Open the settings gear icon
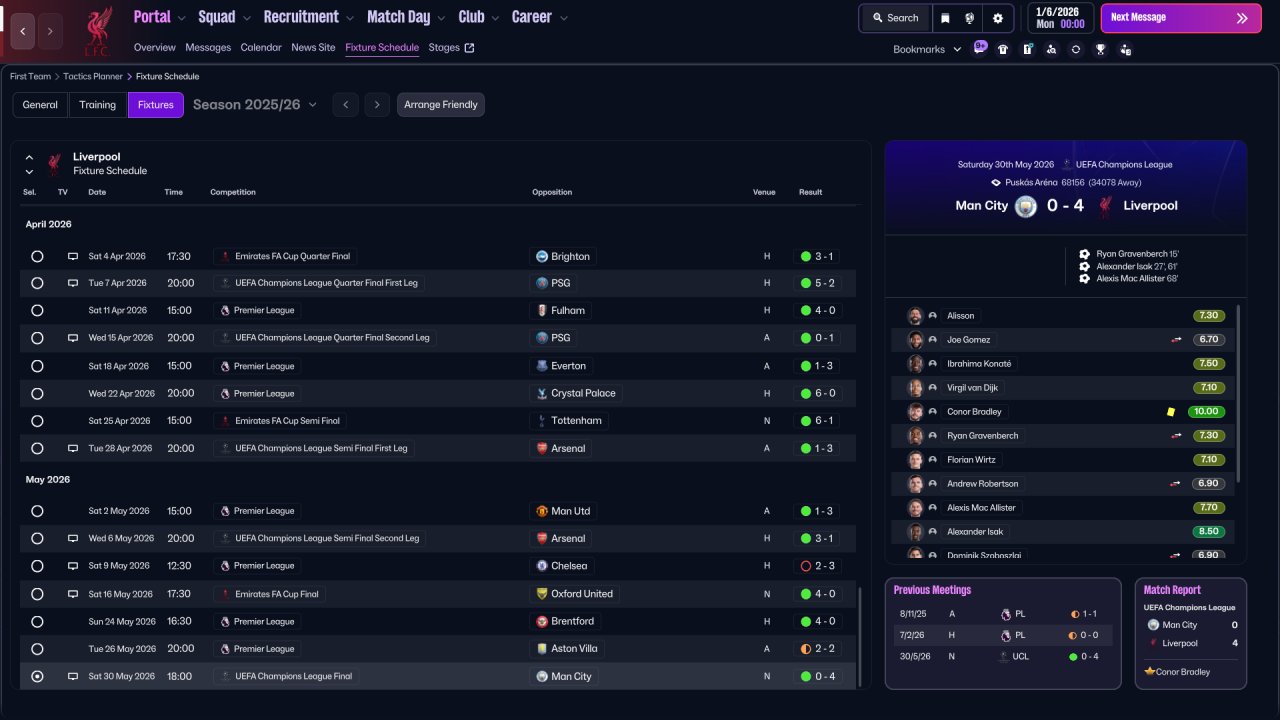 click(x=997, y=18)
